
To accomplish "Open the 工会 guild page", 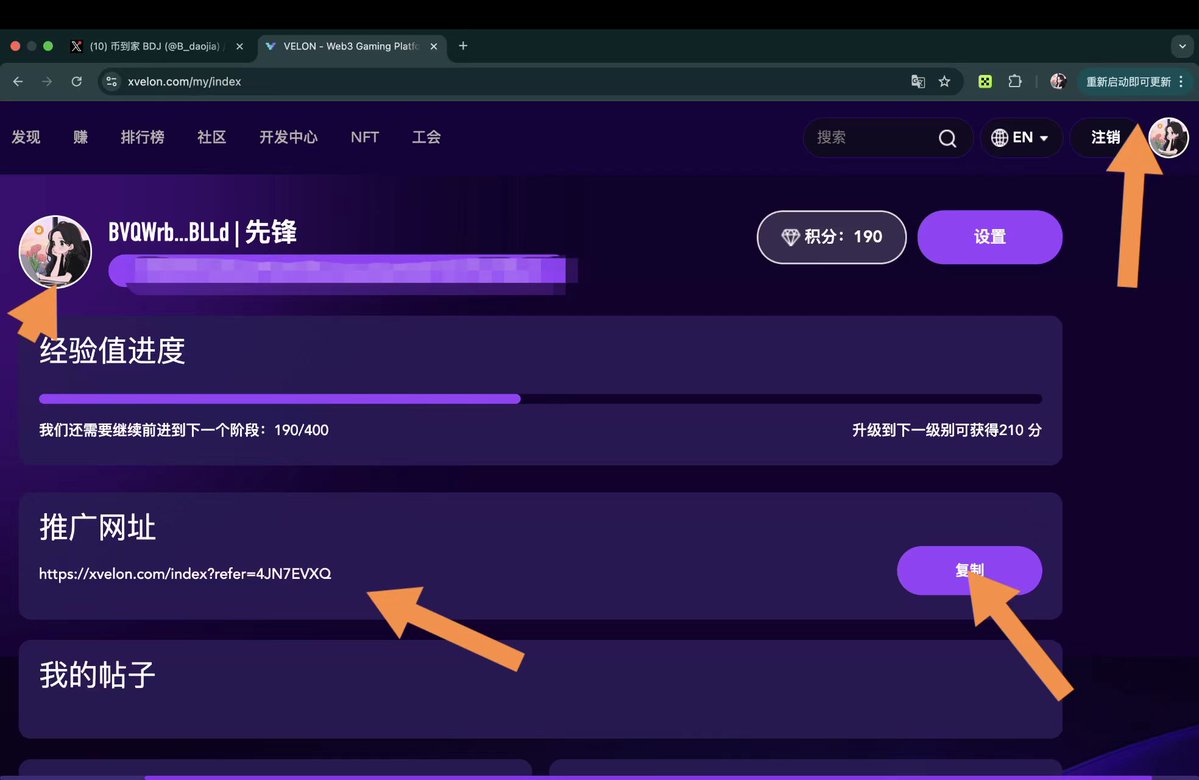I will tap(426, 137).
